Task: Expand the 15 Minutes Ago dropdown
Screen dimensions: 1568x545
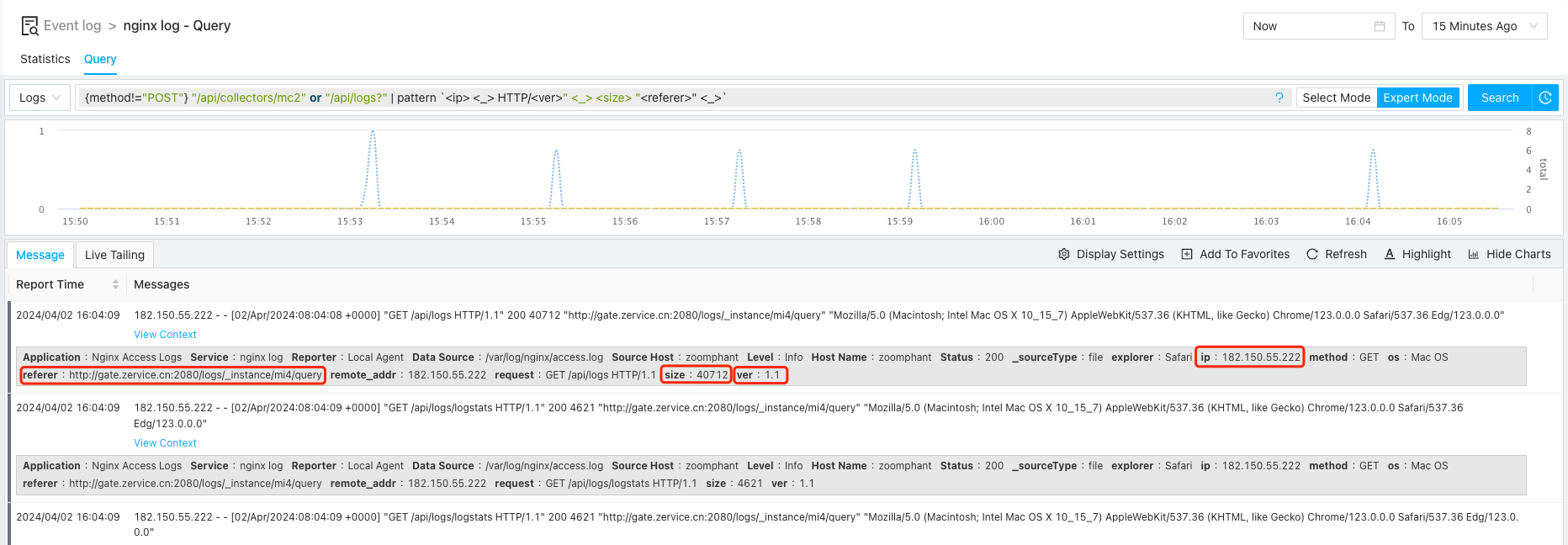Action: [1484, 26]
